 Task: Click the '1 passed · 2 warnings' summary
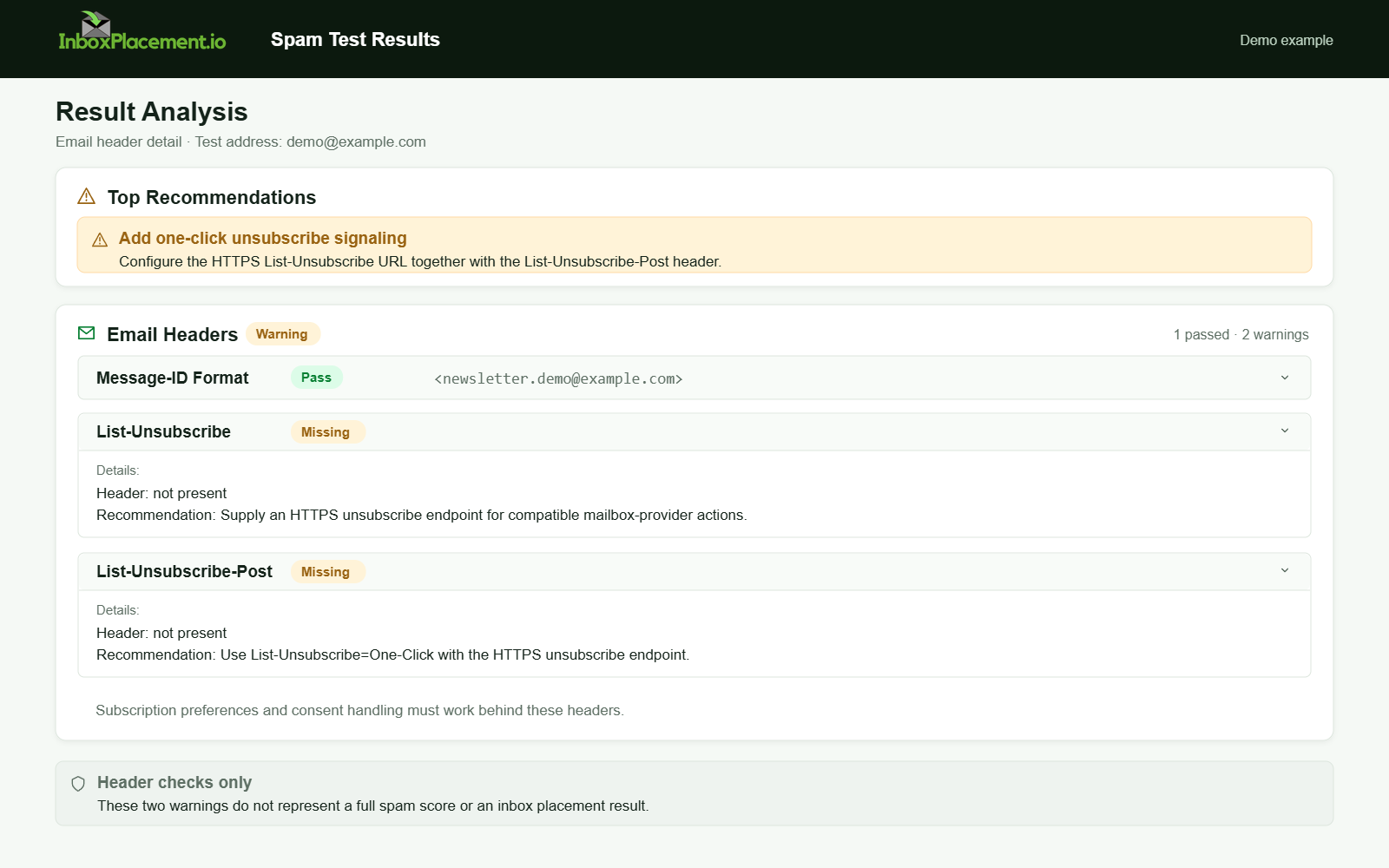[x=1241, y=334]
